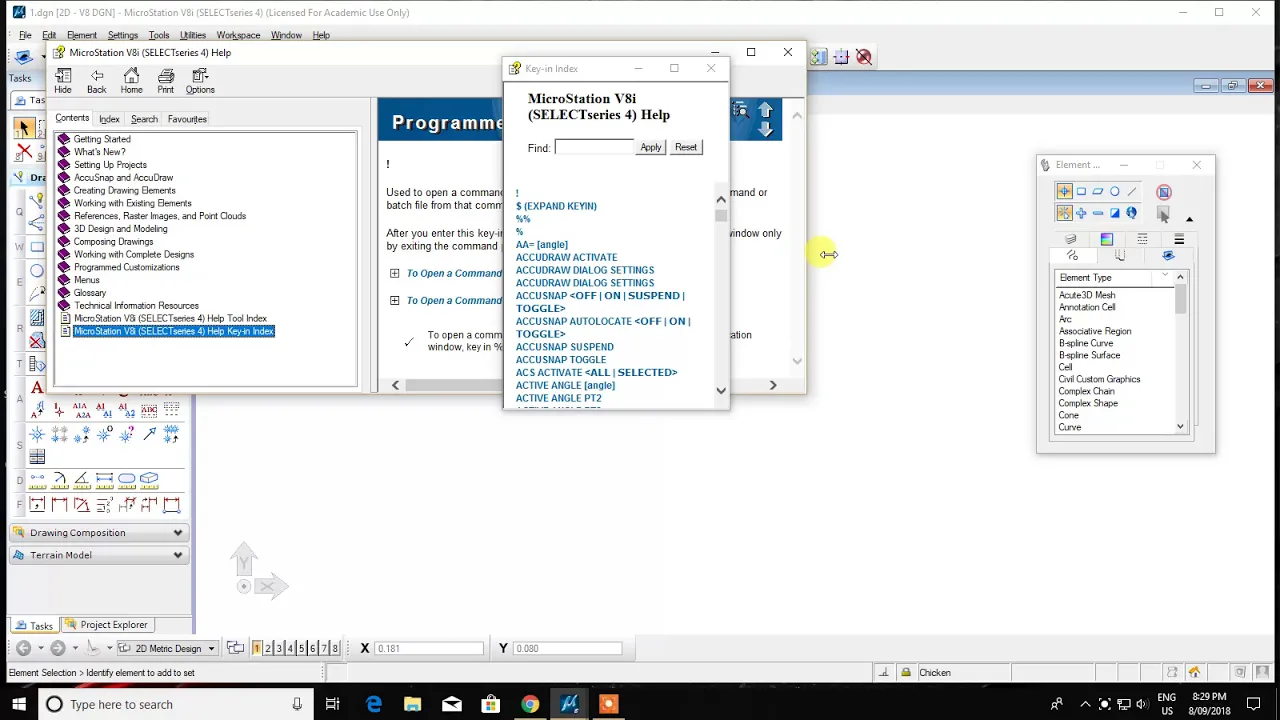Open the Help Options menu
Viewport: 1280px width, 720px height.
click(x=200, y=81)
